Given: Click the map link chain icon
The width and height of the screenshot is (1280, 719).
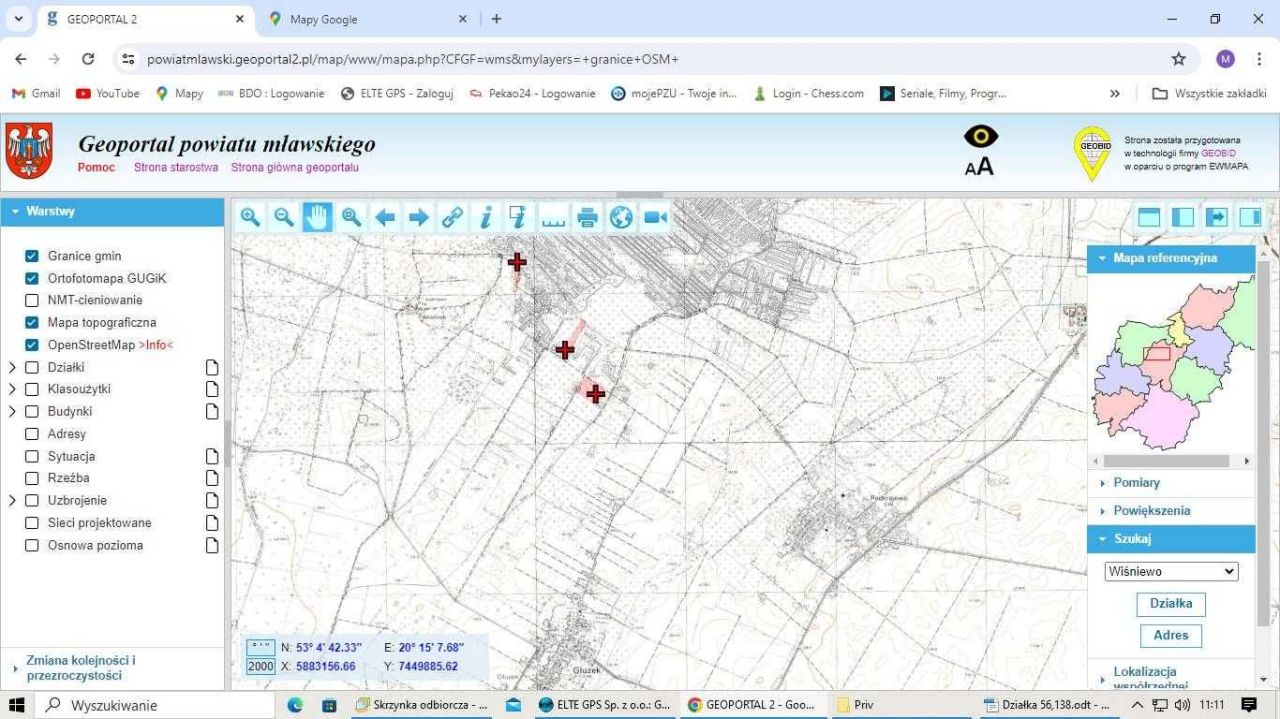Looking at the screenshot, I should (x=452, y=217).
